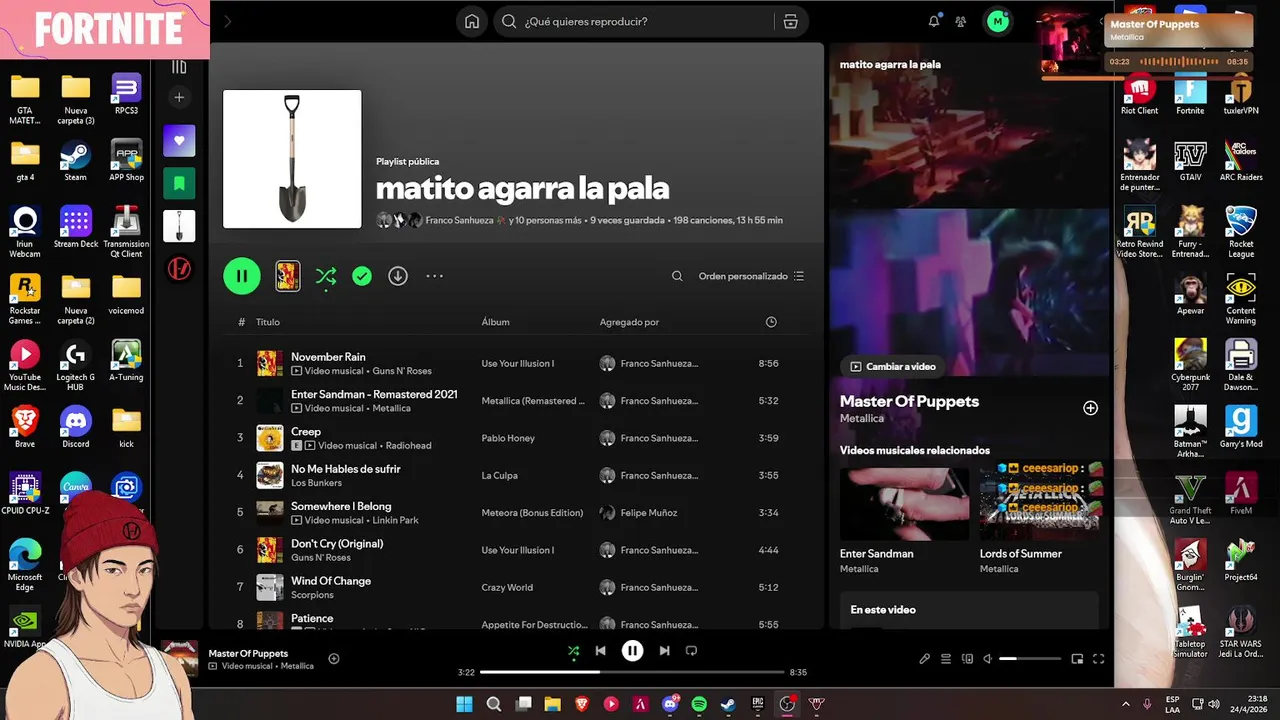Pause playback in bottom player bar
The width and height of the screenshot is (1280, 720).
(x=632, y=651)
